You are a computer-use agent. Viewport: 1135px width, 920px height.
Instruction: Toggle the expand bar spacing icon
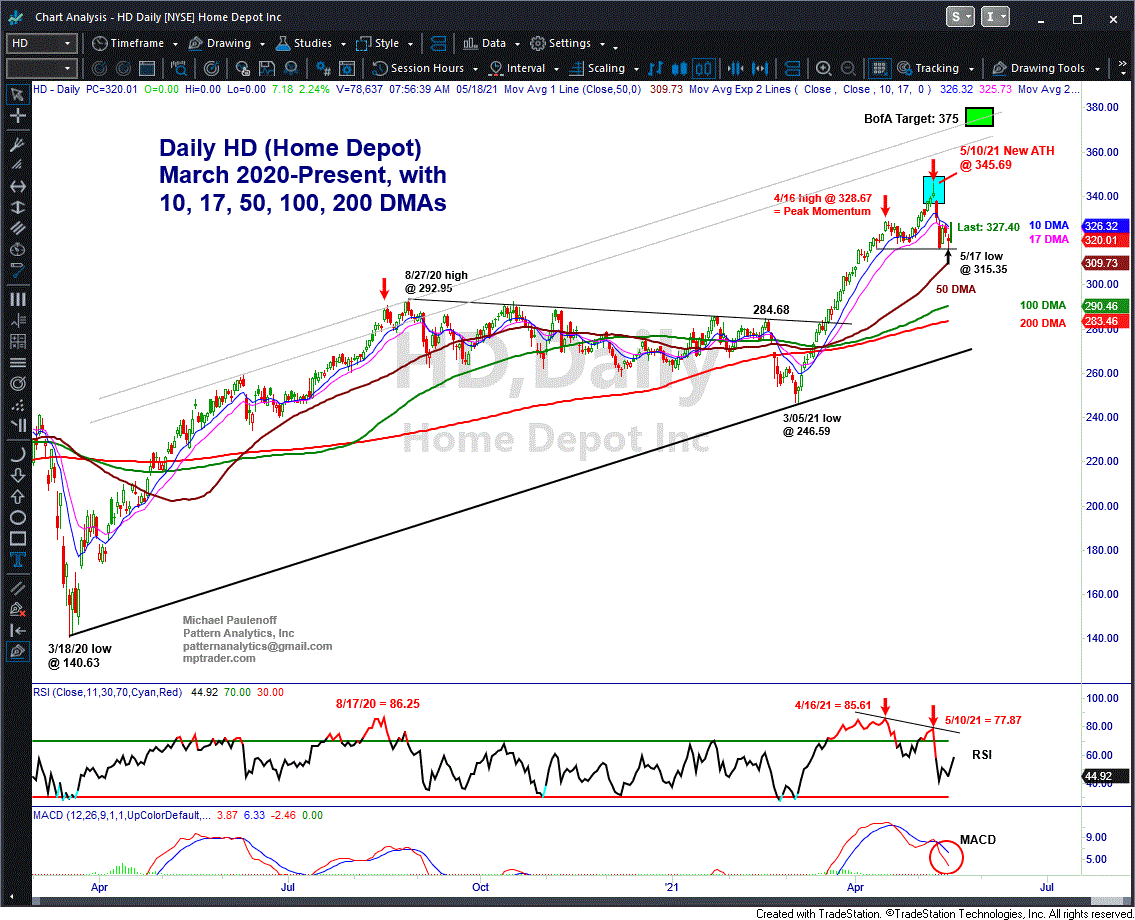click(x=759, y=68)
